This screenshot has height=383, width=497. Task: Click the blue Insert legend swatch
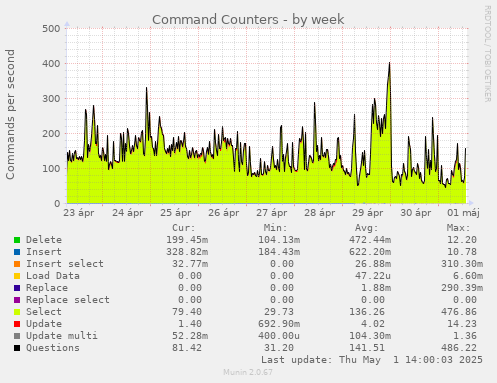point(17,252)
